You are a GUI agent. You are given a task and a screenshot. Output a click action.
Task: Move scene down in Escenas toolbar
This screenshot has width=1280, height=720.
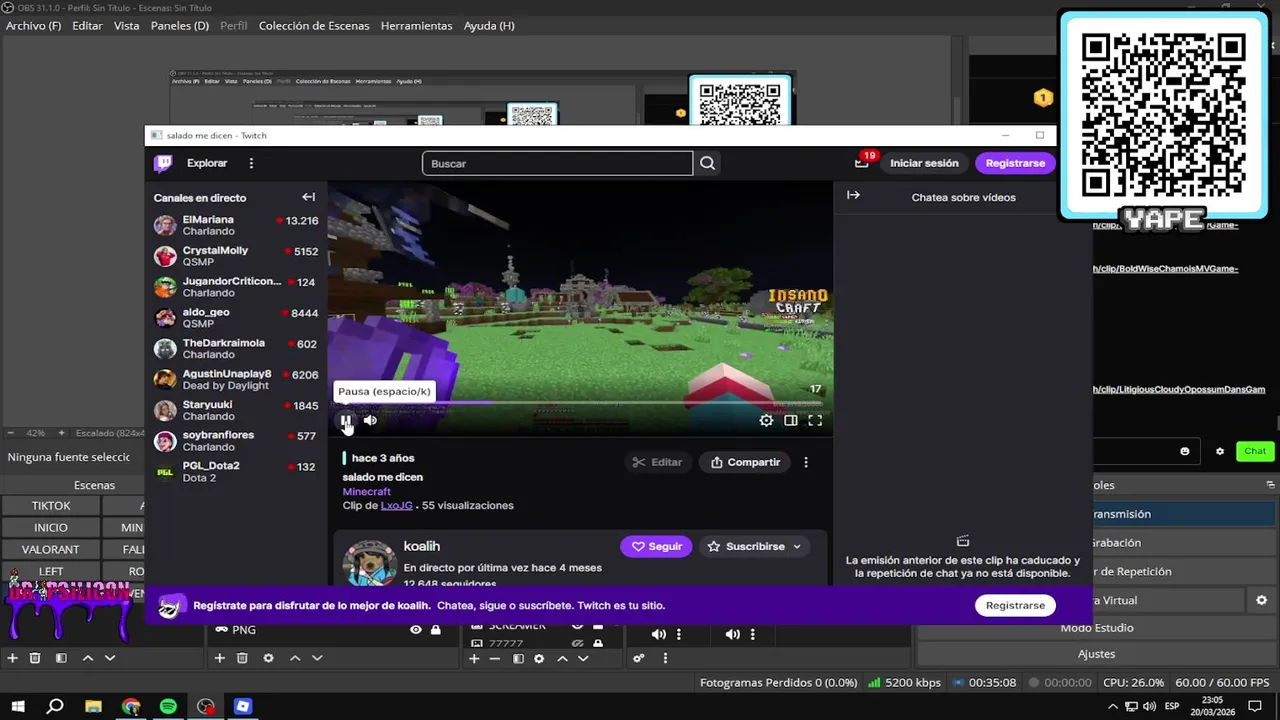click(x=110, y=658)
